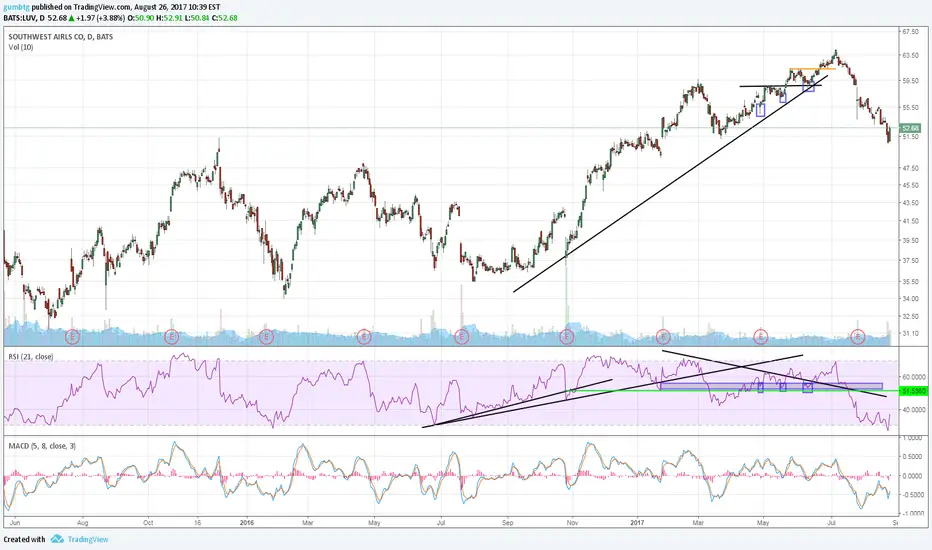Click the 31.10 price axis label
The width and height of the screenshot is (932, 550).
[911, 334]
